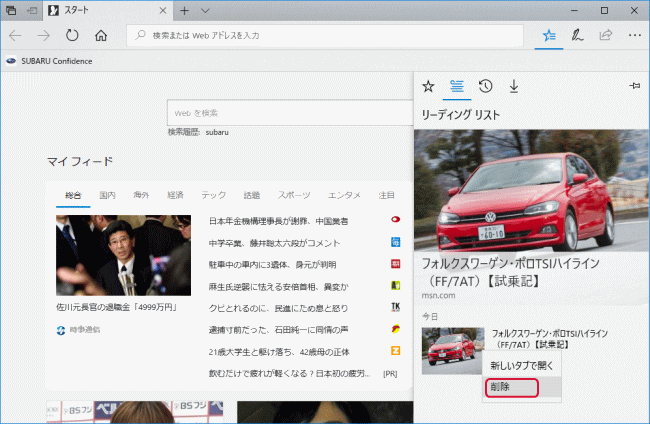The width and height of the screenshot is (650, 424).
Task: Share this page icon
Action: pyautogui.click(x=606, y=36)
